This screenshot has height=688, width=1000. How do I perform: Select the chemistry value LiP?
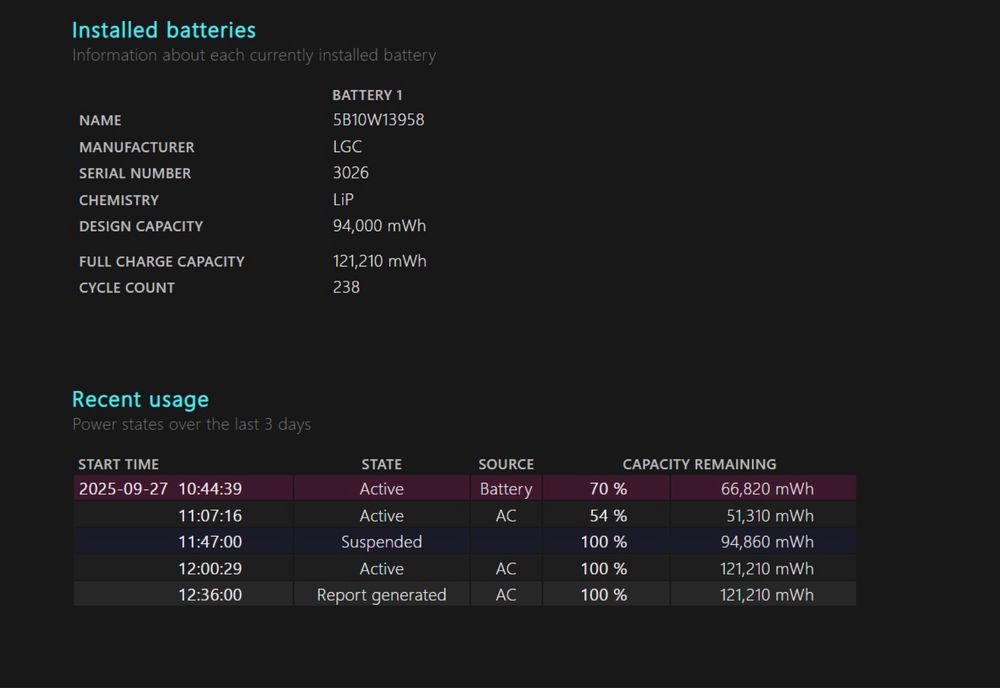pyautogui.click(x=343, y=200)
